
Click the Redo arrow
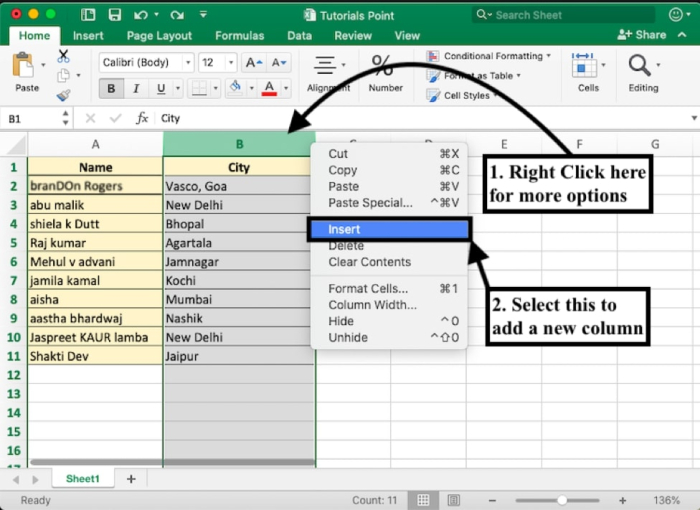177,15
